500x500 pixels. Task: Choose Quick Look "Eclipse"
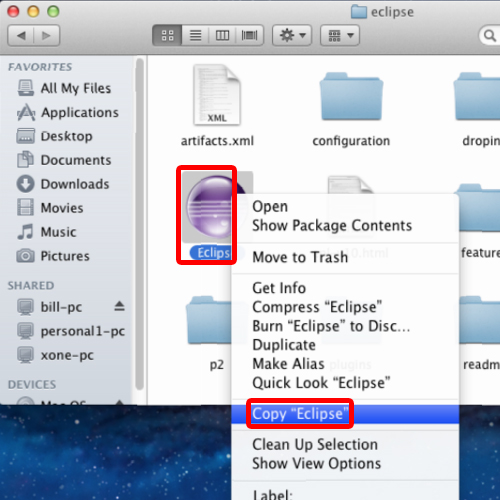point(321,383)
